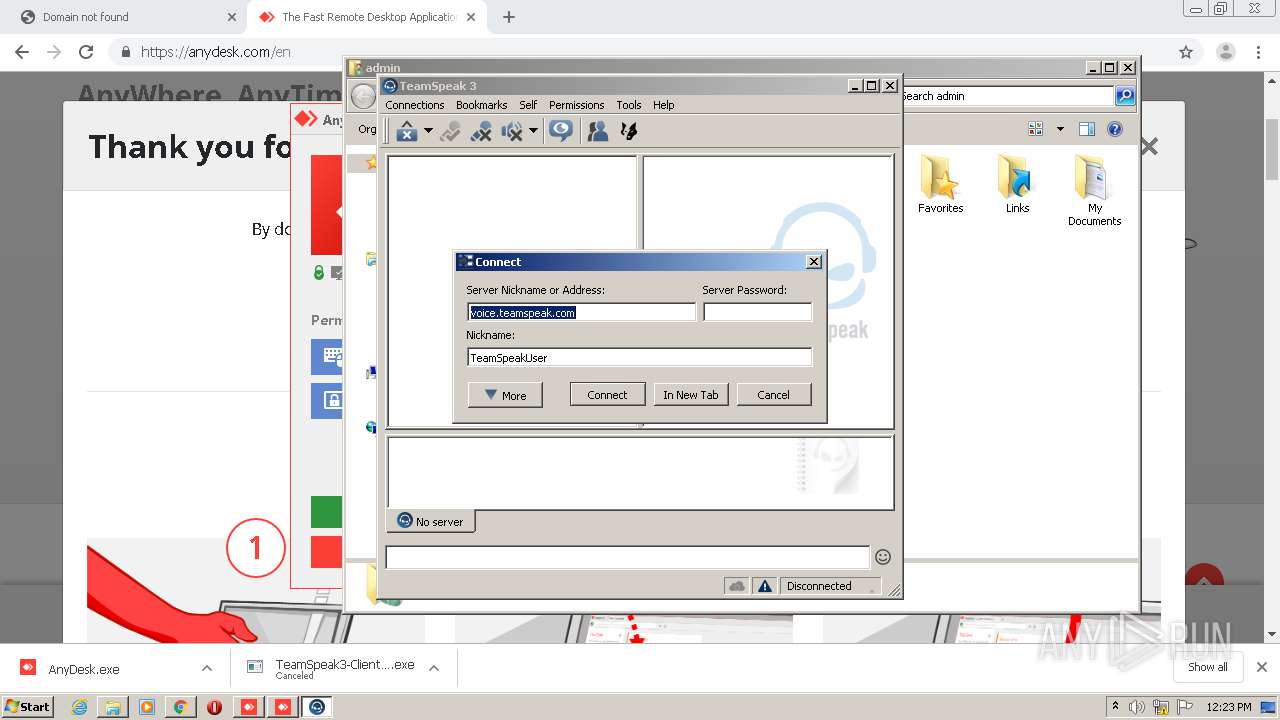Click the search magnifier in admin window

pos(1125,96)
